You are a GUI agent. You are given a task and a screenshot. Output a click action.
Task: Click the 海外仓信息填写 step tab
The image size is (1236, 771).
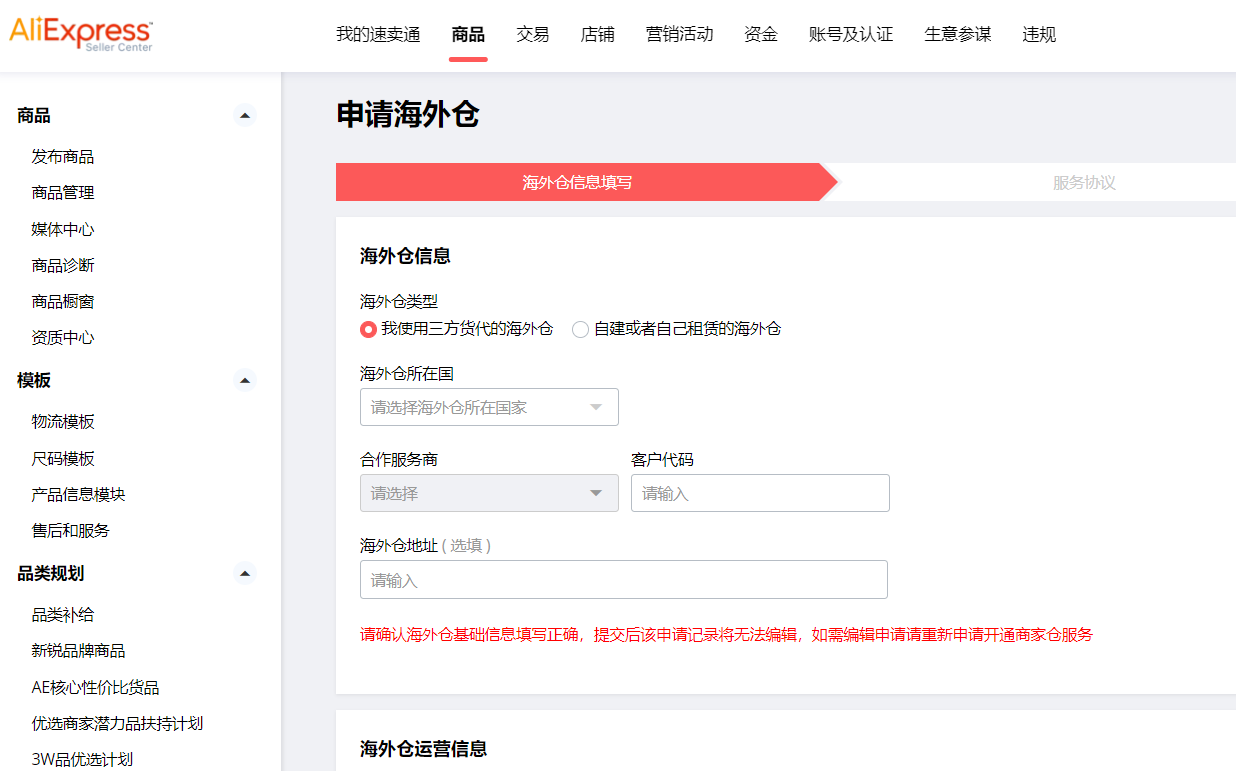[577, 183]
